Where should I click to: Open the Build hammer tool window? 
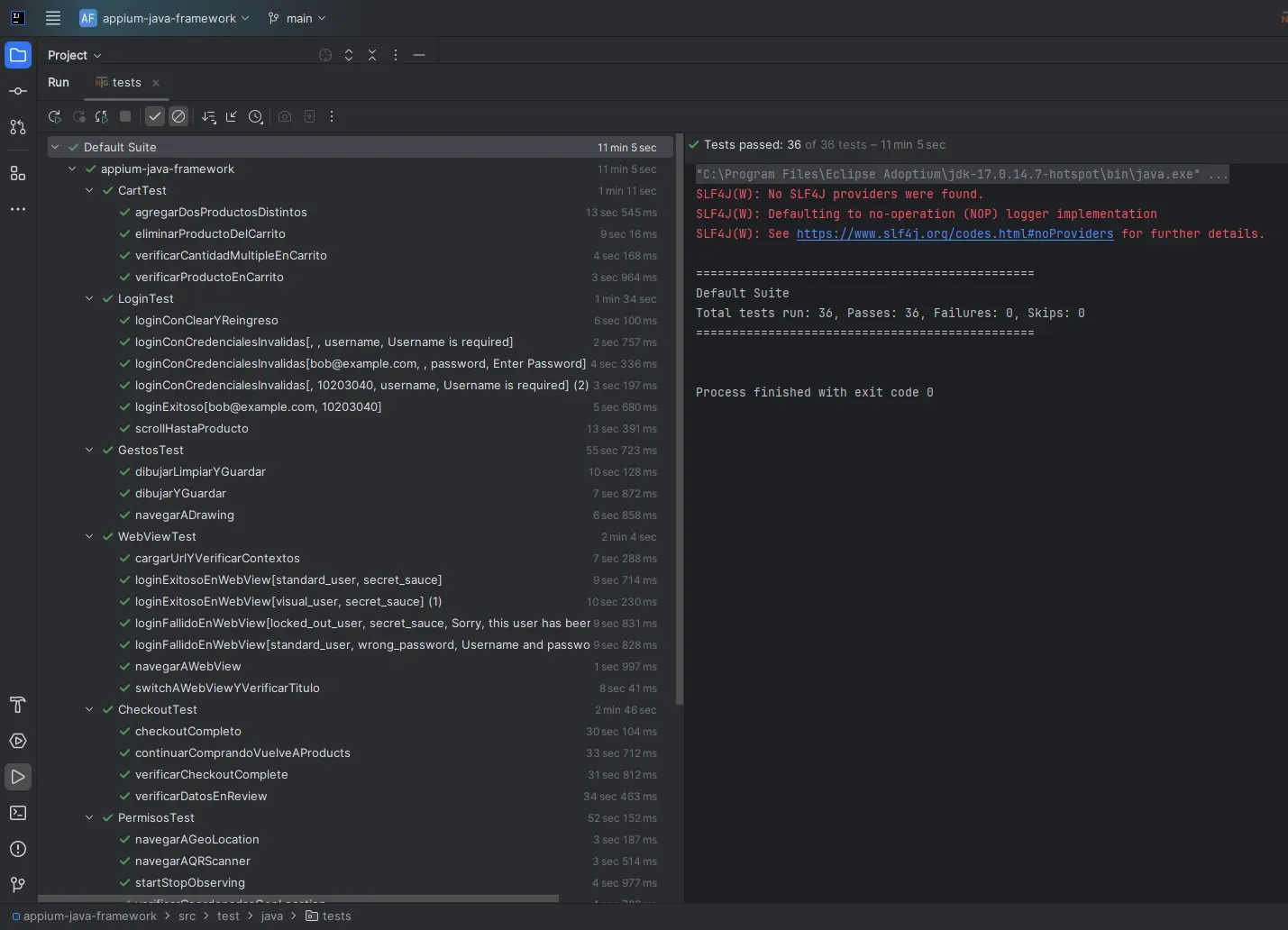tap(18, 705)
